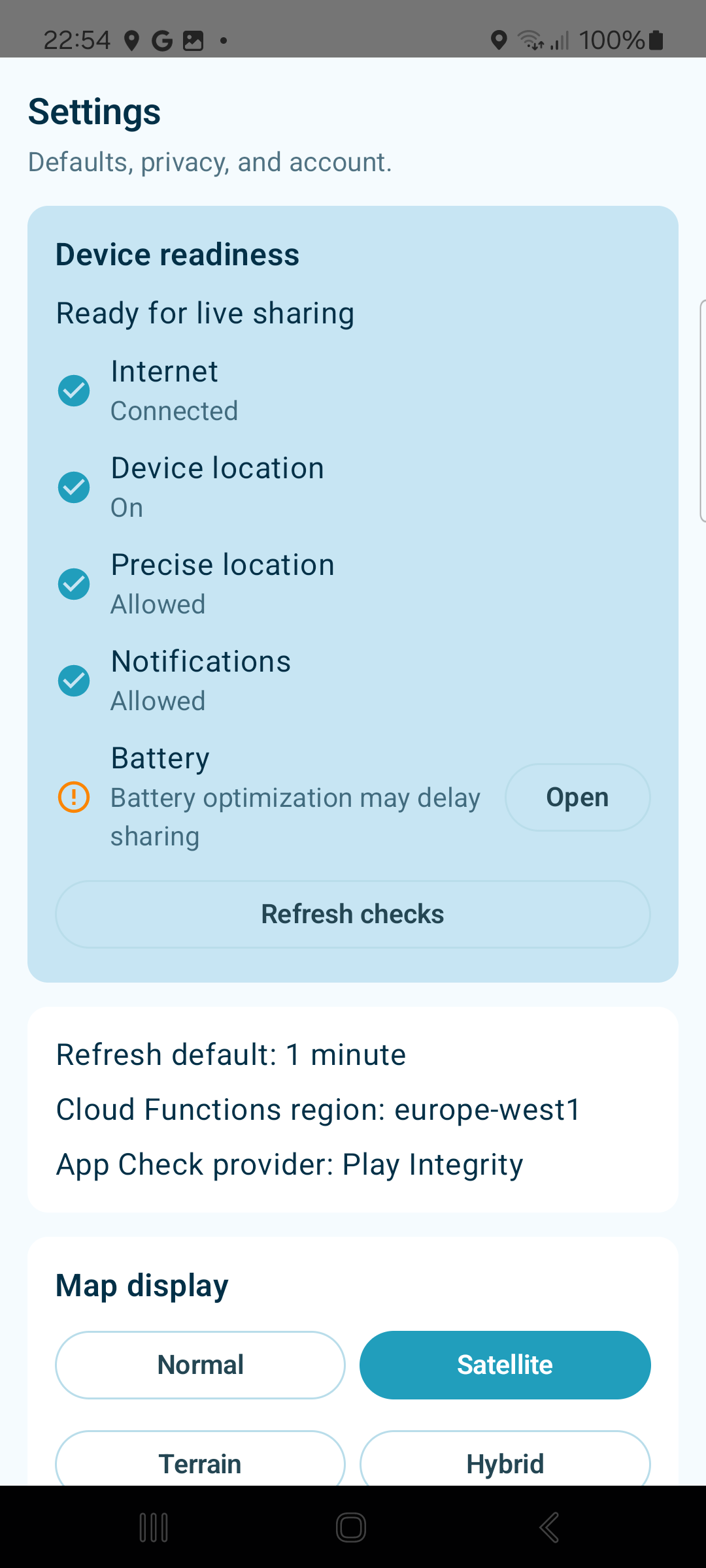Tap the recent apps navigation icon
706x1568 pixels.
pyautogui.click(x=154, y=1527)
